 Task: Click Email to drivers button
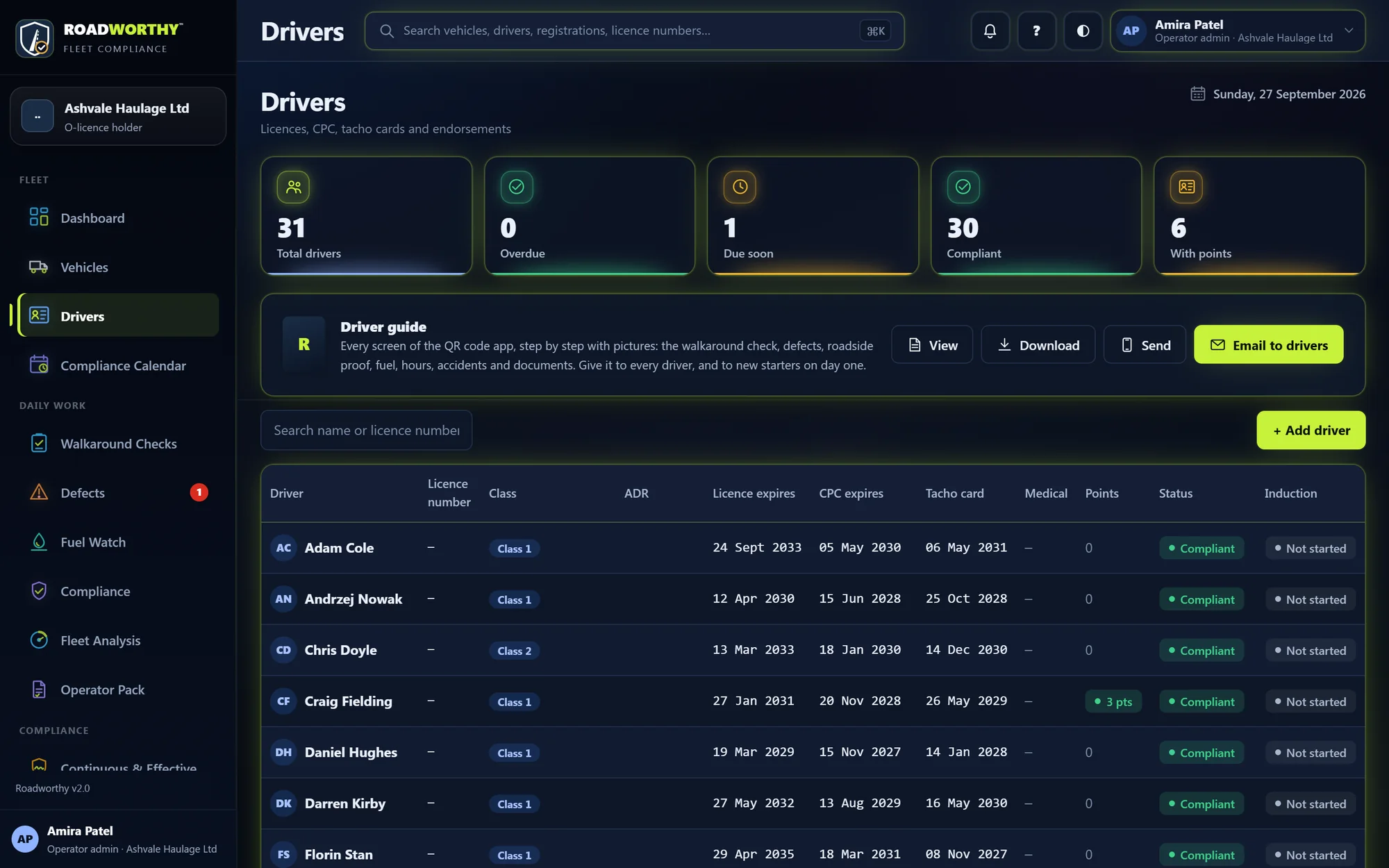coord(1268,344)
